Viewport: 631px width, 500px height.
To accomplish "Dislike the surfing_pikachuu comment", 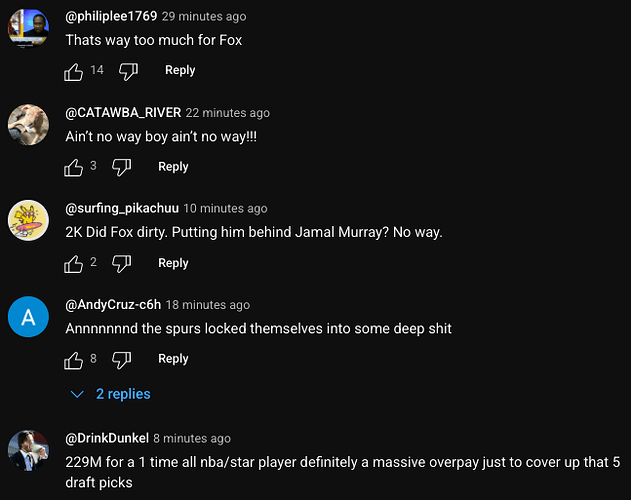I will coord(122,263).
